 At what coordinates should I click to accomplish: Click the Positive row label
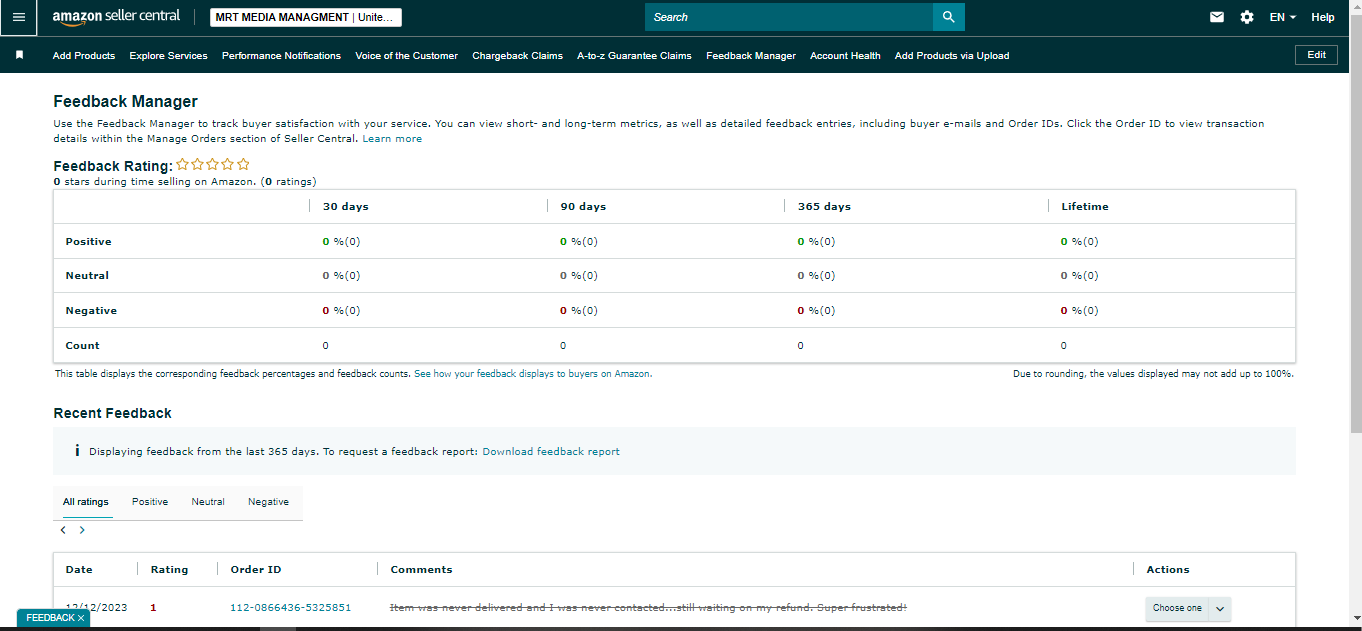click(88, 242)
